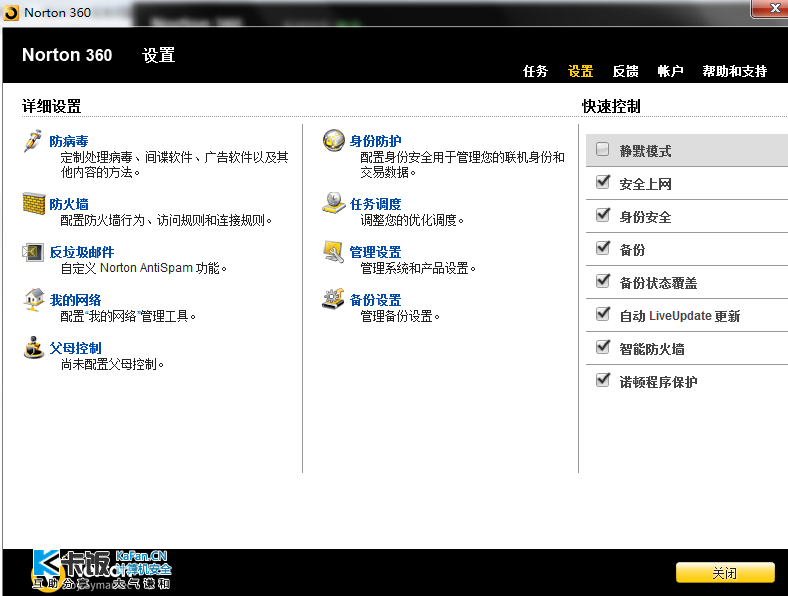788x596 pixels.
Task: Open the 反馈 tab
Action: 625,71
